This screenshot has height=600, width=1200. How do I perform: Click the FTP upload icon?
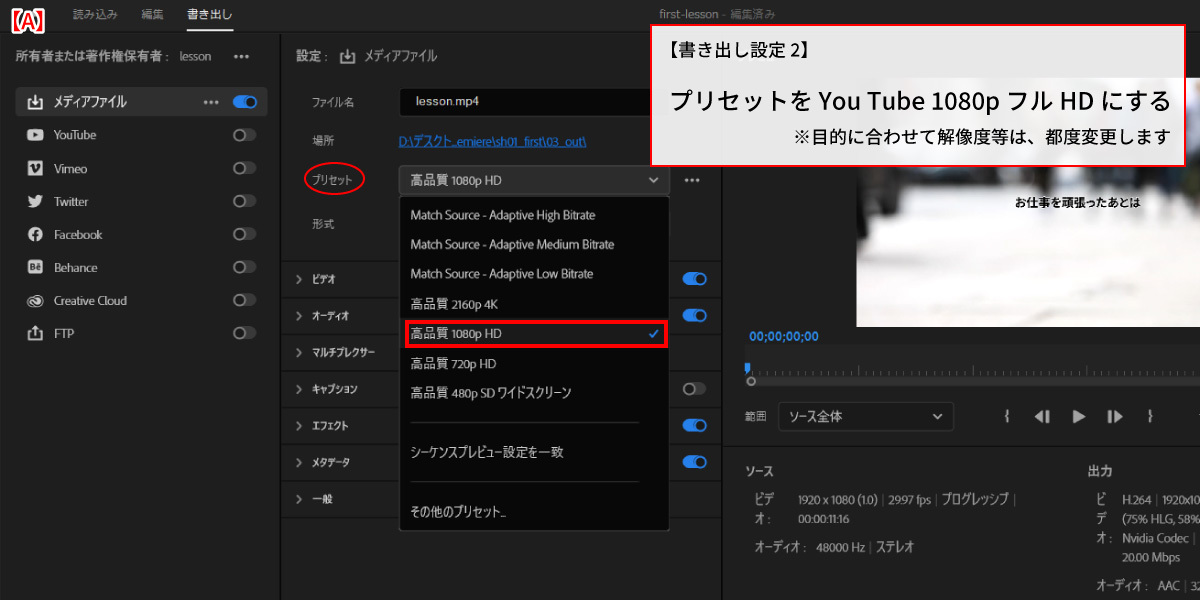[35, 333]
